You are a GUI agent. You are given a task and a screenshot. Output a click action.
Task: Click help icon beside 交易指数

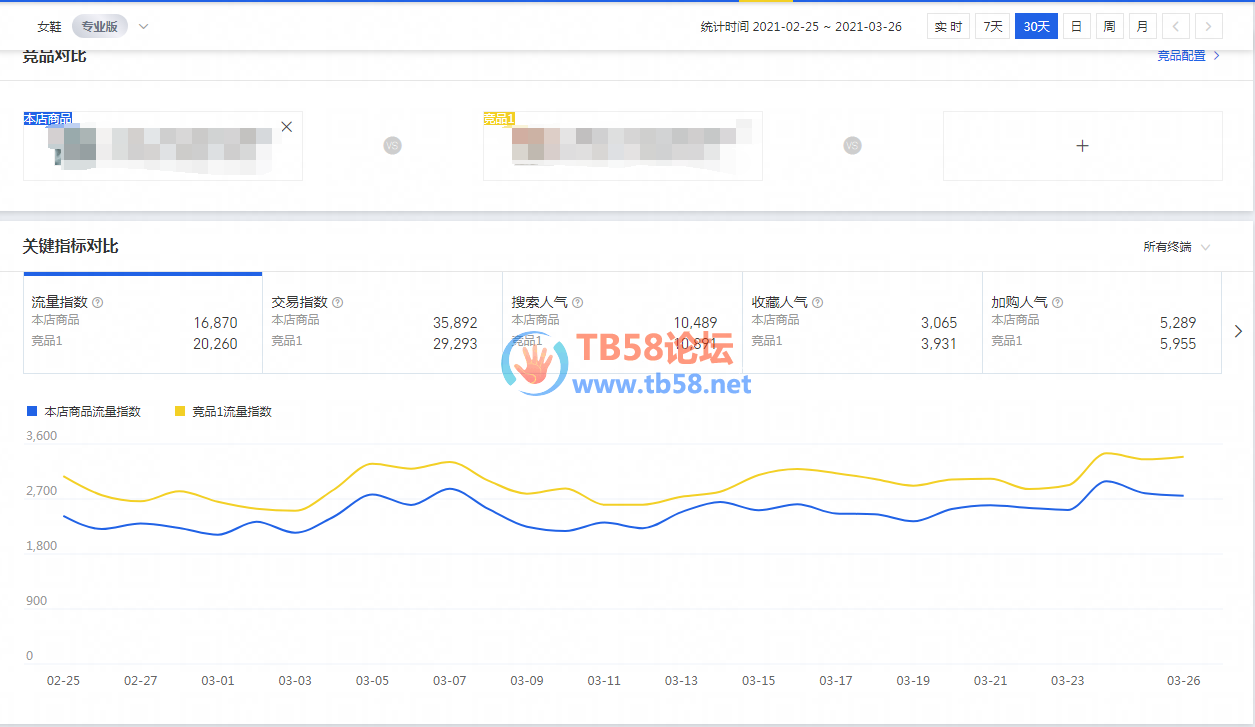coord(338,302)
